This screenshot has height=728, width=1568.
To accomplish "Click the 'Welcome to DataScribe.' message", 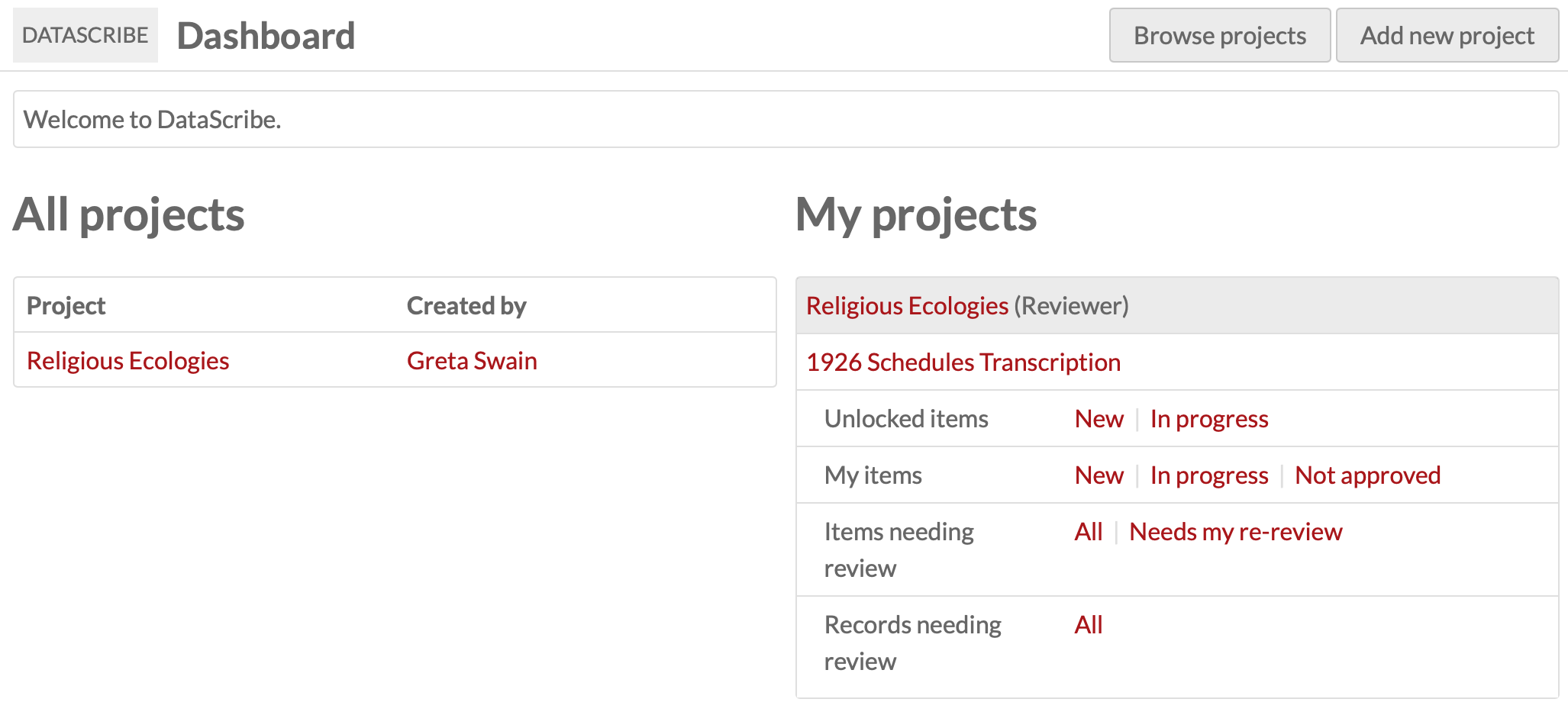I will pyautogui.click(x=153, y=119).
